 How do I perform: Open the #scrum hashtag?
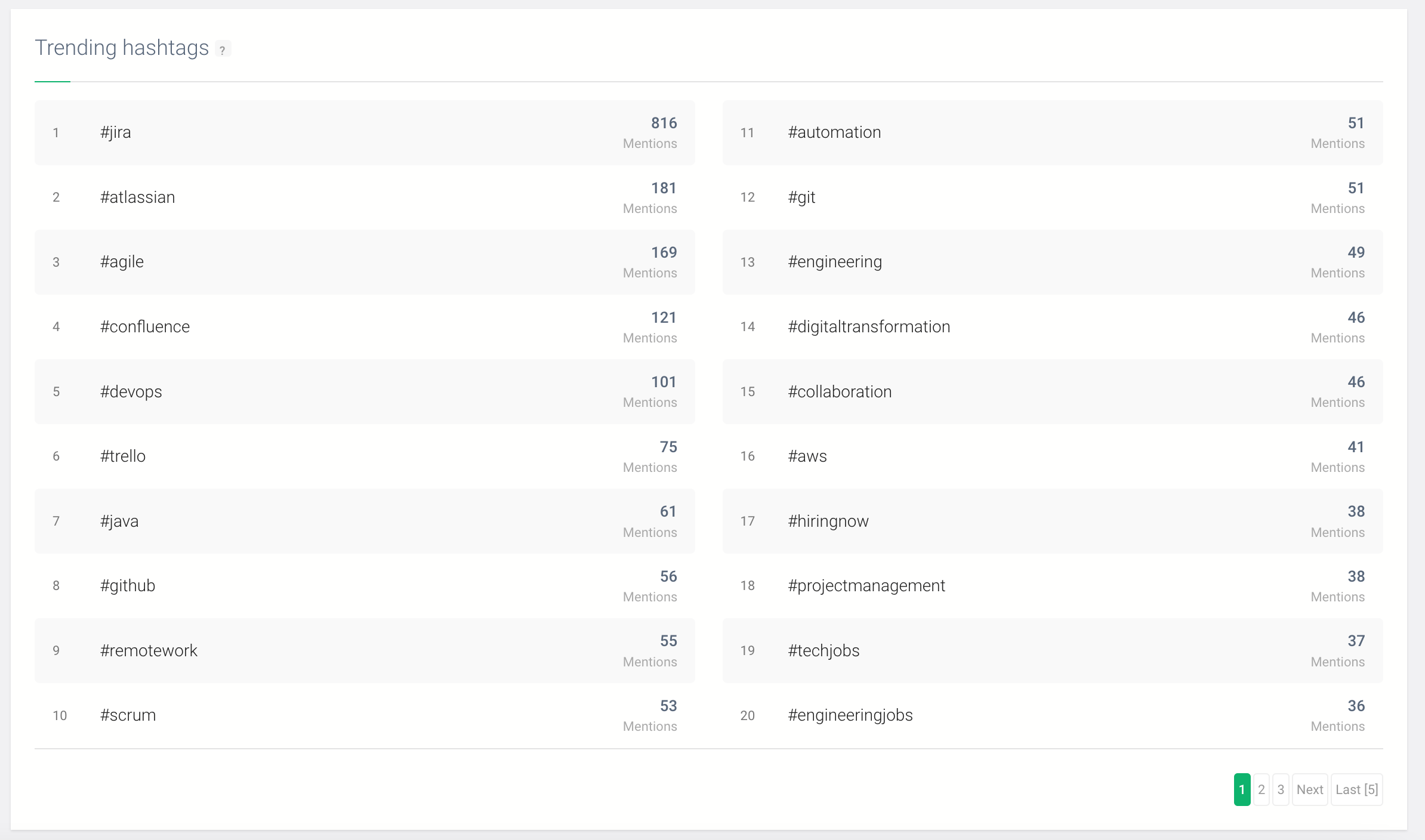(x=128, y=715)
